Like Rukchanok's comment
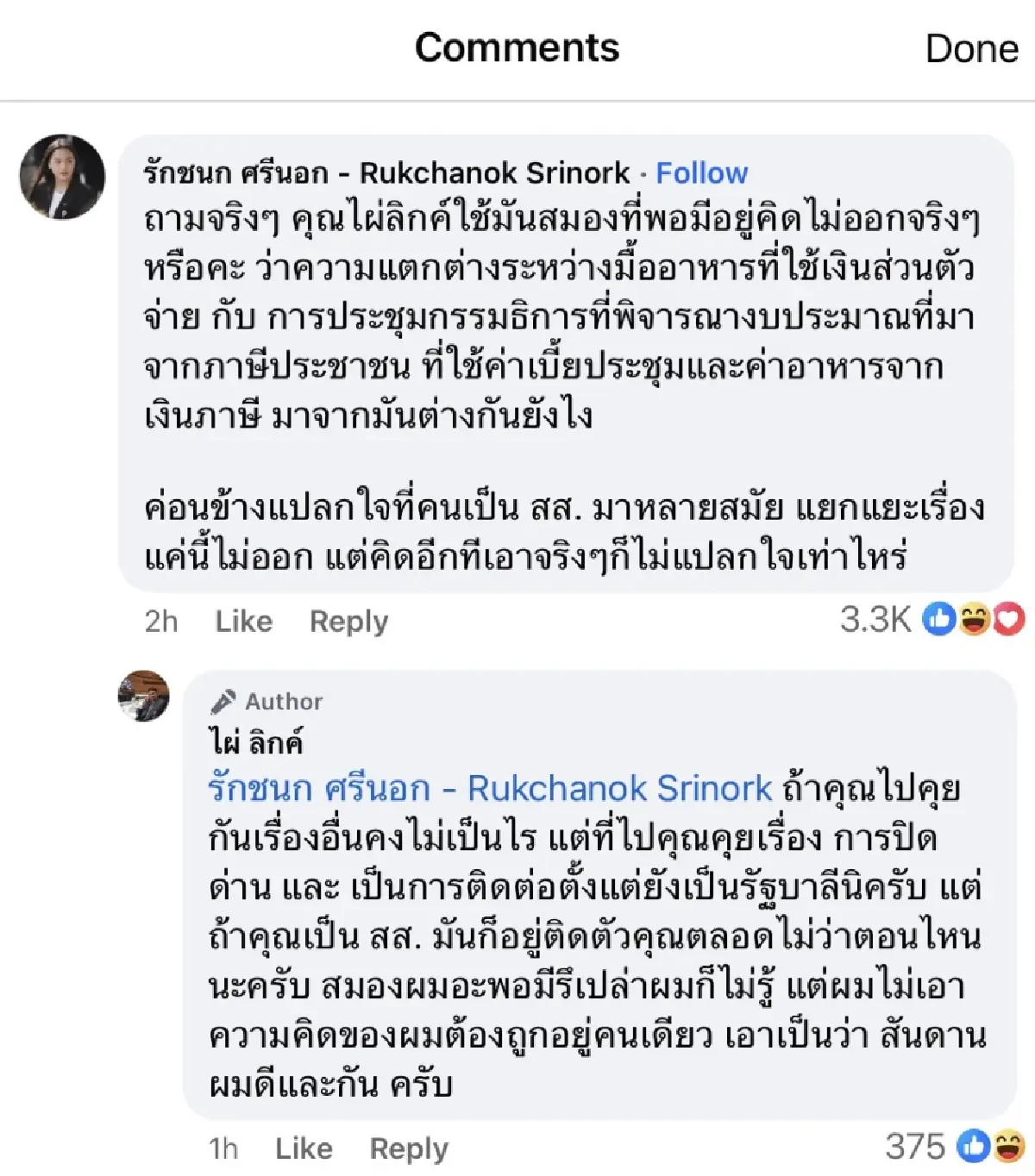 point(244,621)
